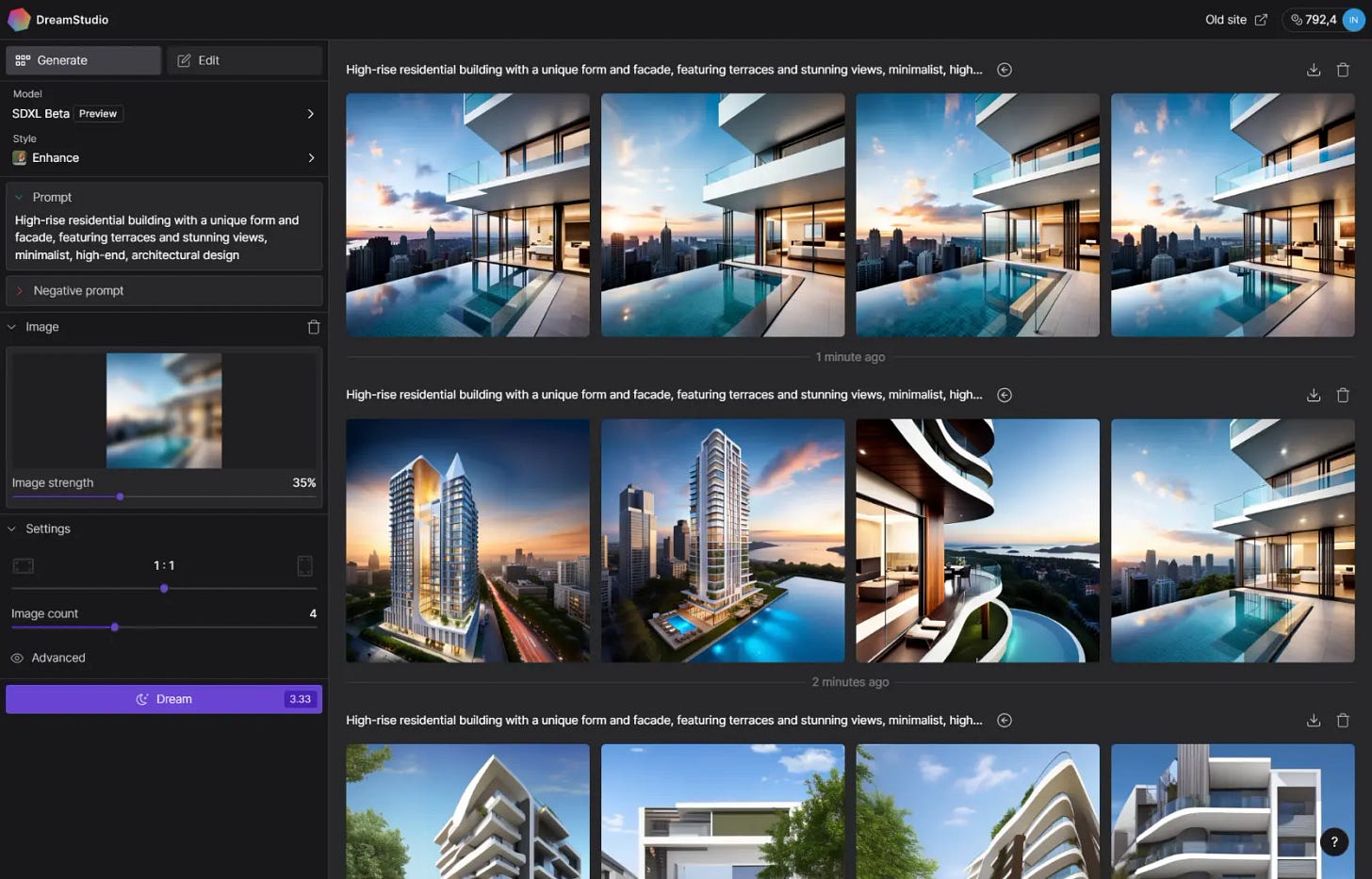This screenshot has height=879, width=1372.
Task: Open the sunset glass tower image
Action: pos(467,541)
